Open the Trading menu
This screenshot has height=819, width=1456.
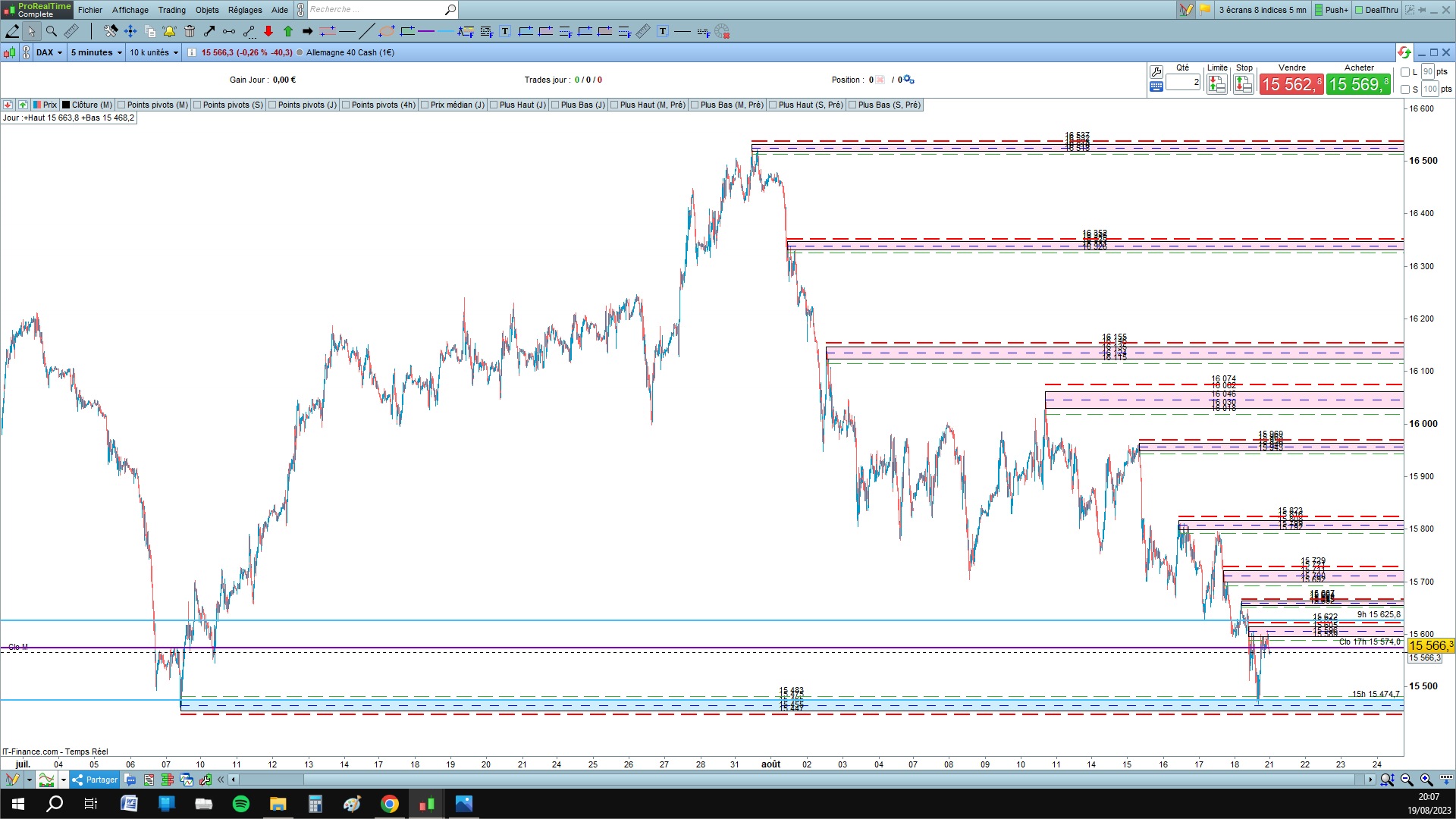(x=171, y=10)
